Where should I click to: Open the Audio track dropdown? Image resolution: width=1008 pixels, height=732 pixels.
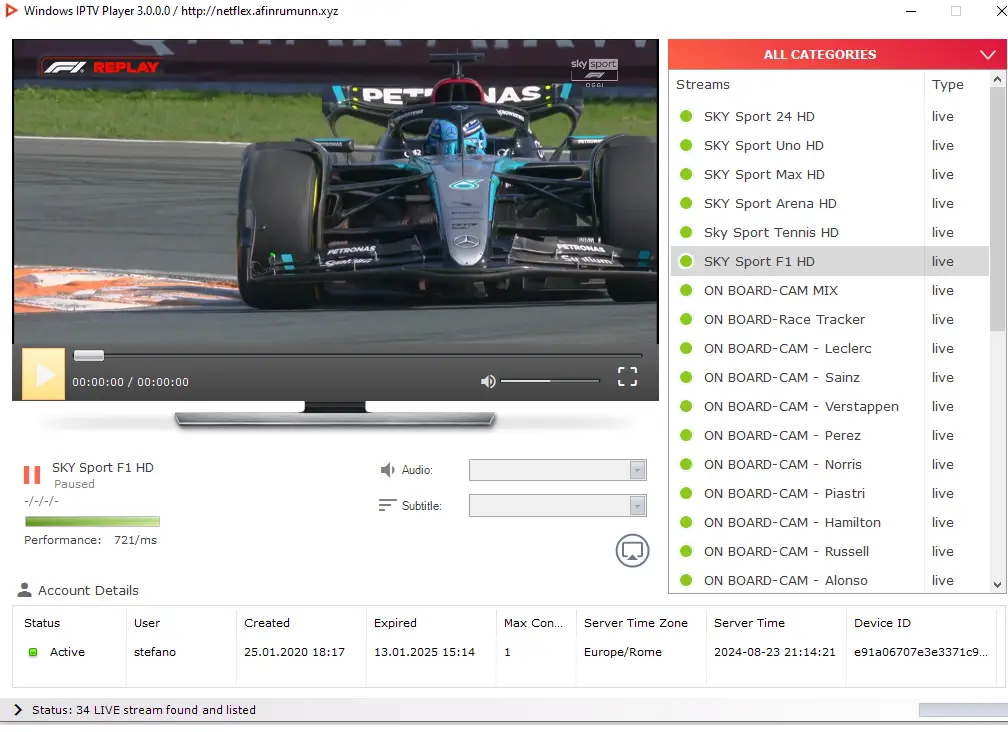coord(557,470)
